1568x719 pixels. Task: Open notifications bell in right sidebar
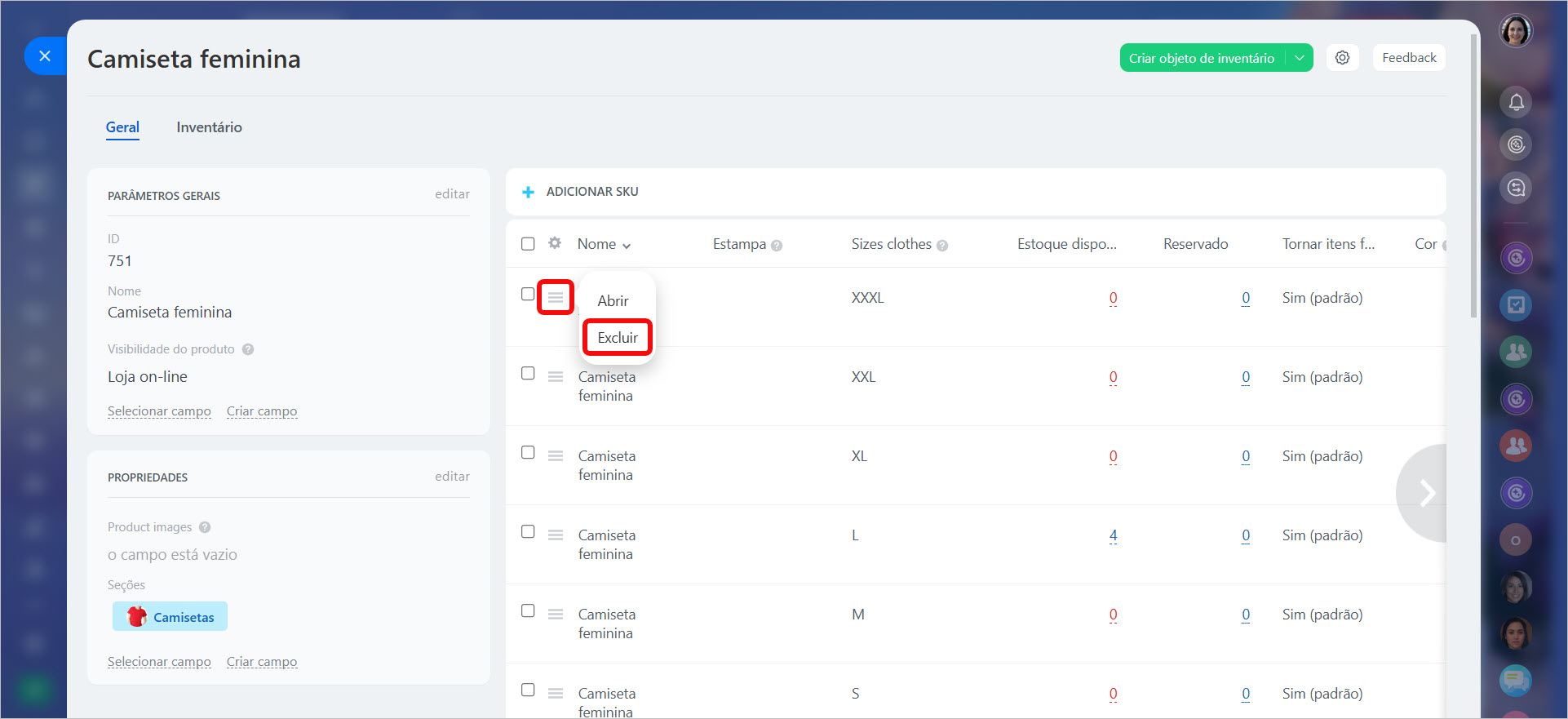tap(1516, 103)
